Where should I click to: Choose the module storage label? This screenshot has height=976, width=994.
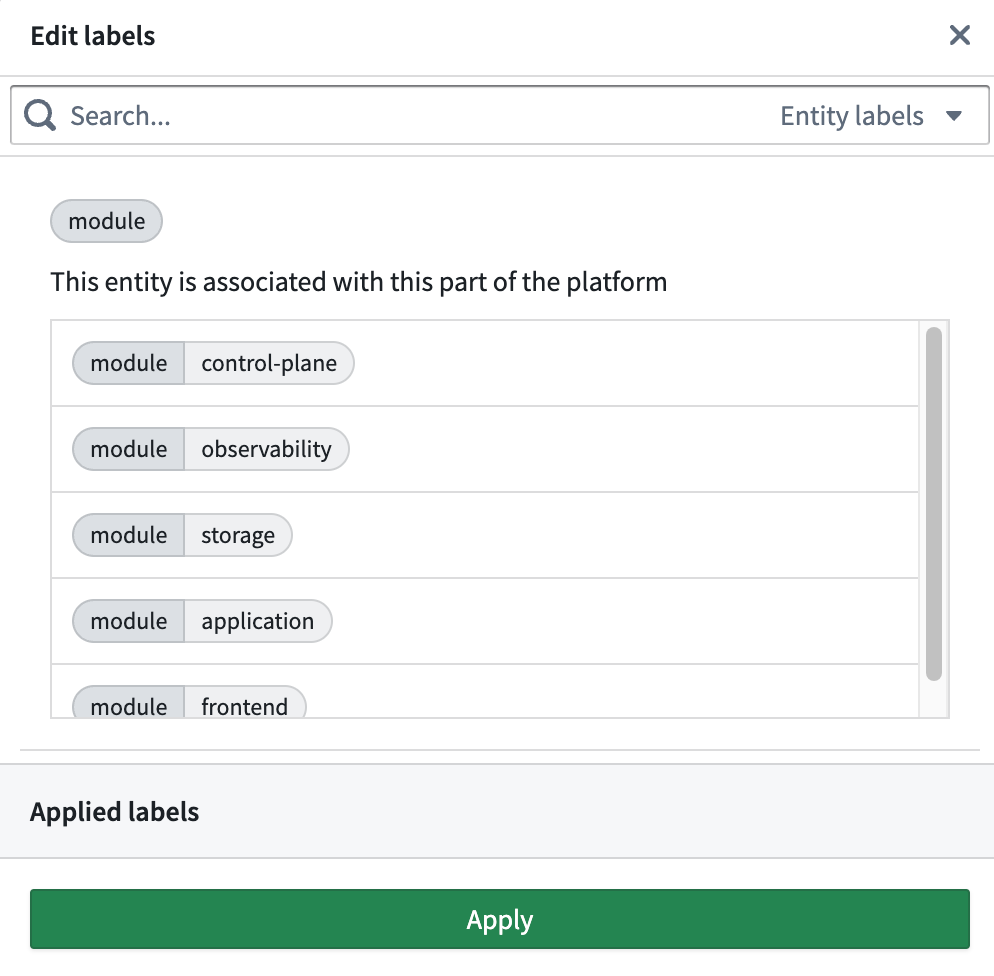tap(182, 536)
